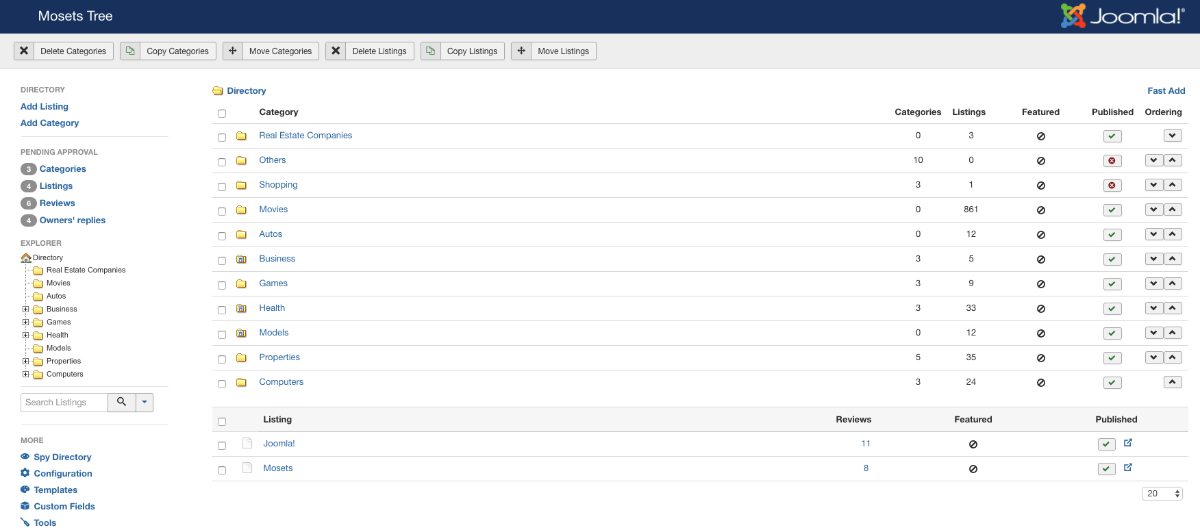Click the search magnifier button

121,402
